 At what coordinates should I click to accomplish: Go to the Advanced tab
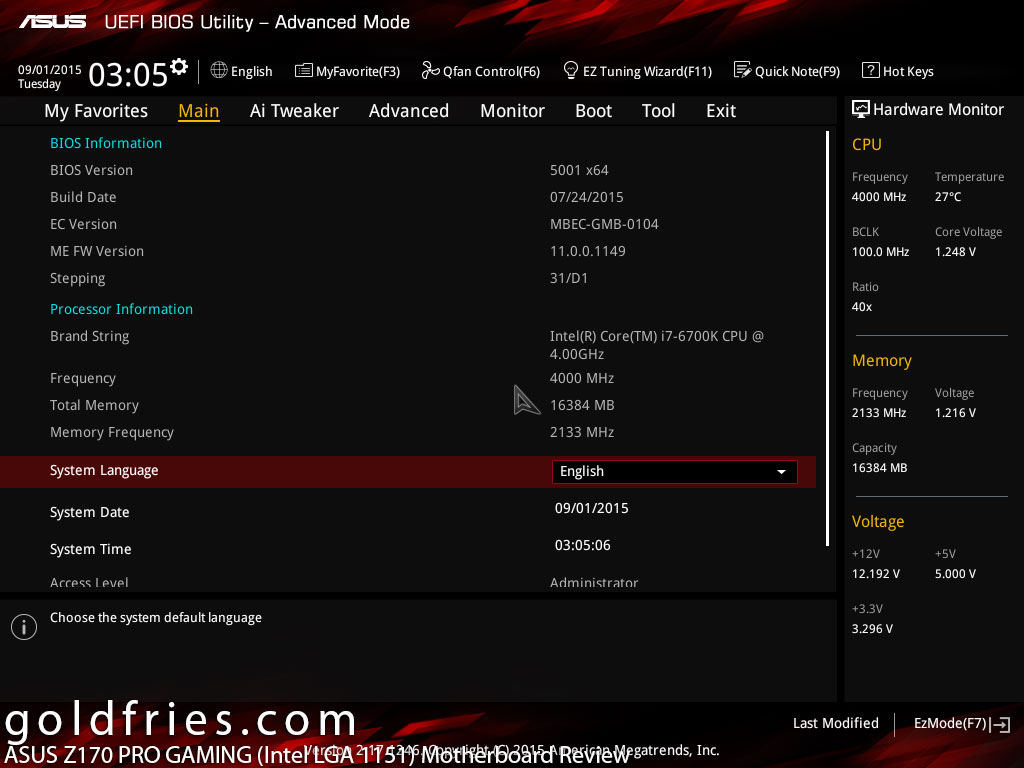tap(409, 111)
